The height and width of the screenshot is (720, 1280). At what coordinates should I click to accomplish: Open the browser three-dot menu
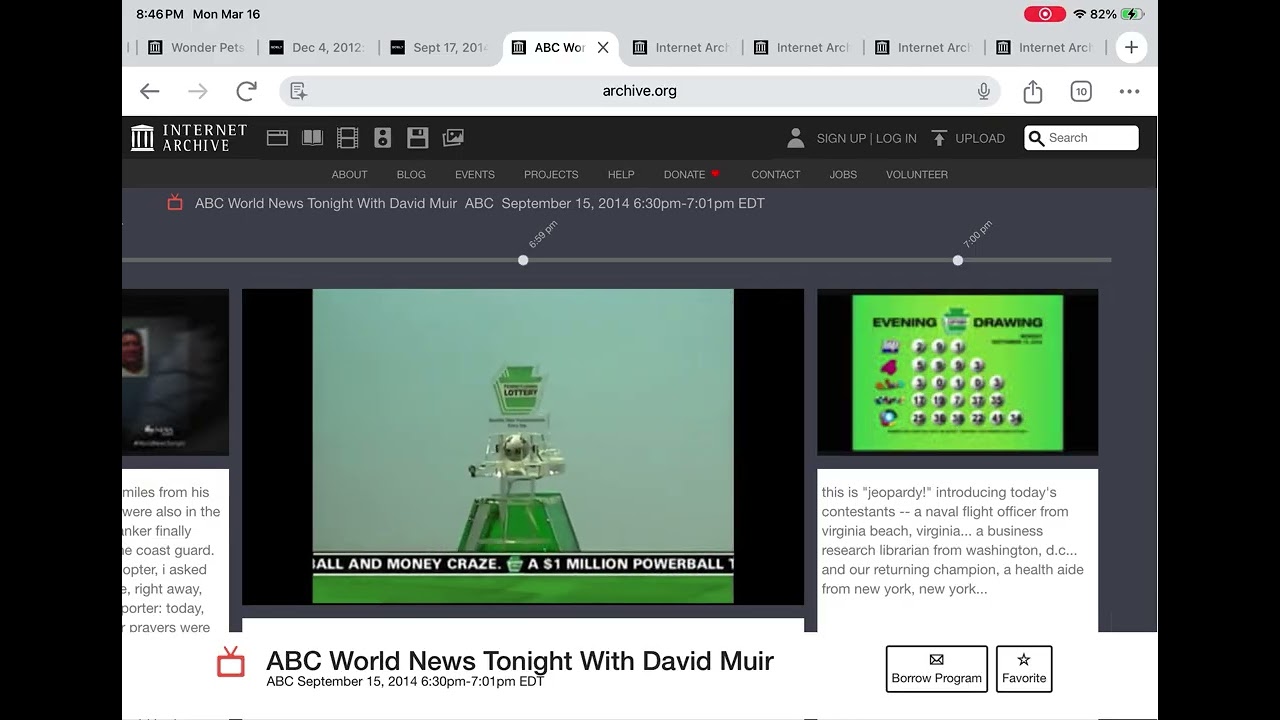(x=1129, y=91)
